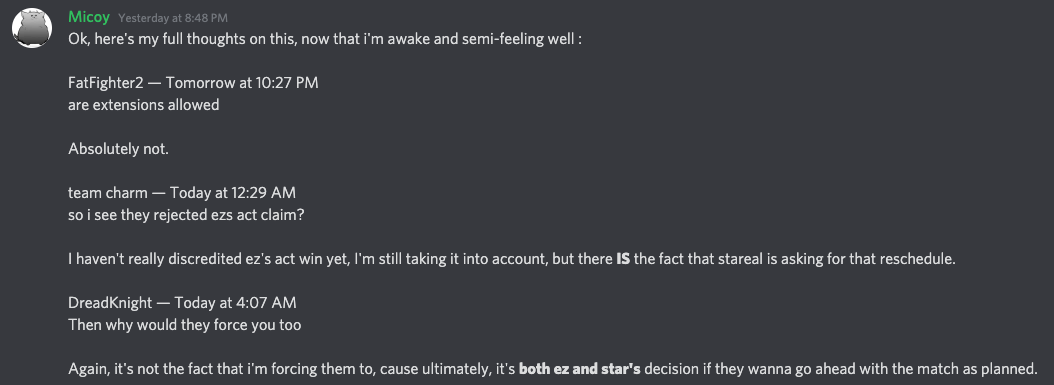The height and width of the screenshot is (385, 1054).
Task: Click the 'Yesterday at 8:48 PM' timestamp
Action: [x=173, y=18]
